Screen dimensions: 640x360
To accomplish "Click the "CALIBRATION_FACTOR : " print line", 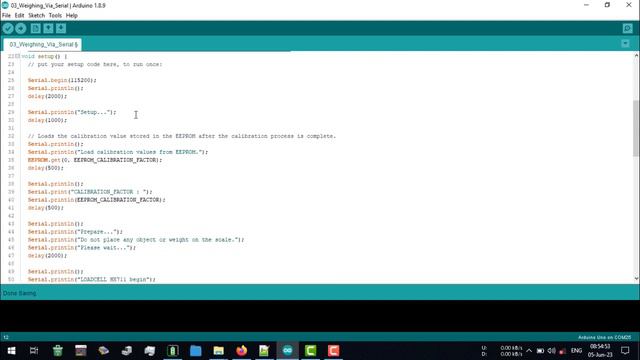I will [90, 192].
